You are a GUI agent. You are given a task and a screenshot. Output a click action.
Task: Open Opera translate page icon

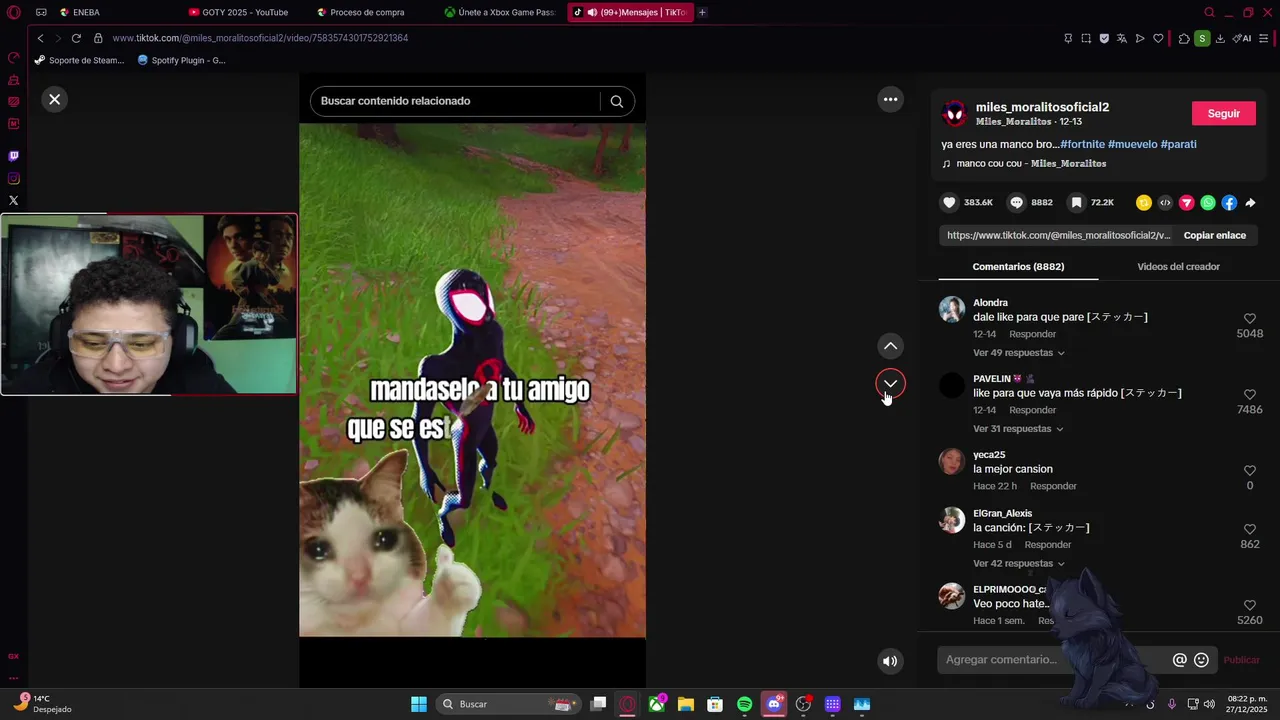(x=1122, y=38)
